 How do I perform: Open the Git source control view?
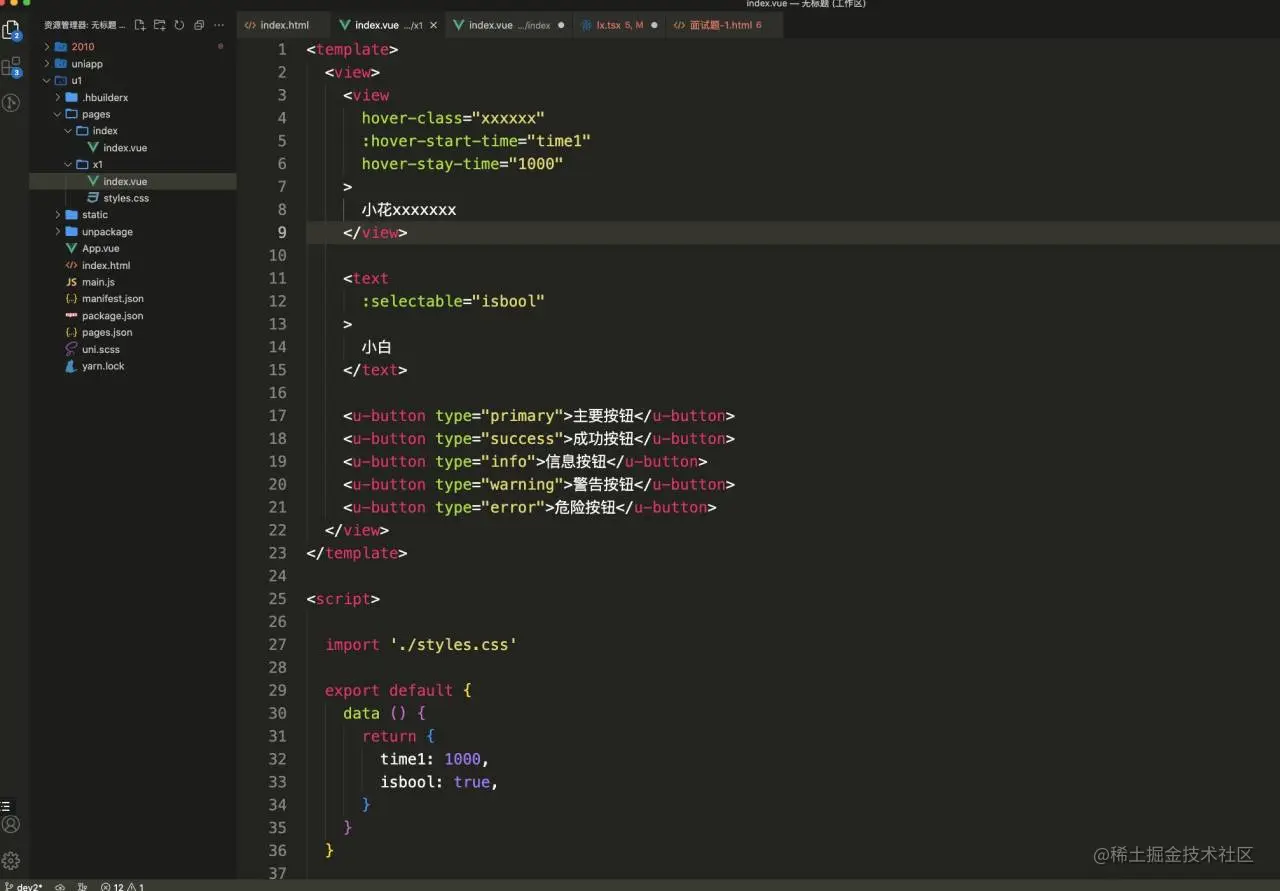(x=11, y=103)
